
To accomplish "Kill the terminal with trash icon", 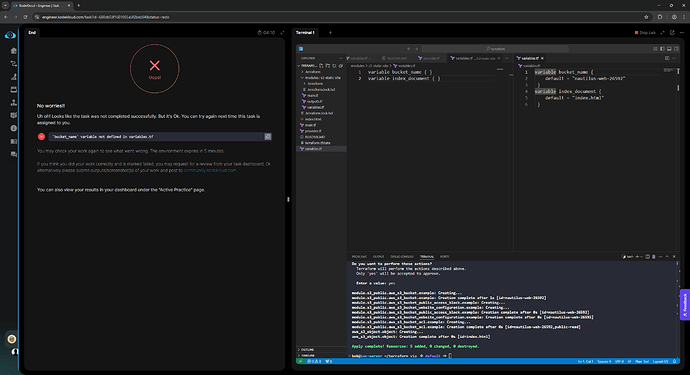I will tap(653, 257).
